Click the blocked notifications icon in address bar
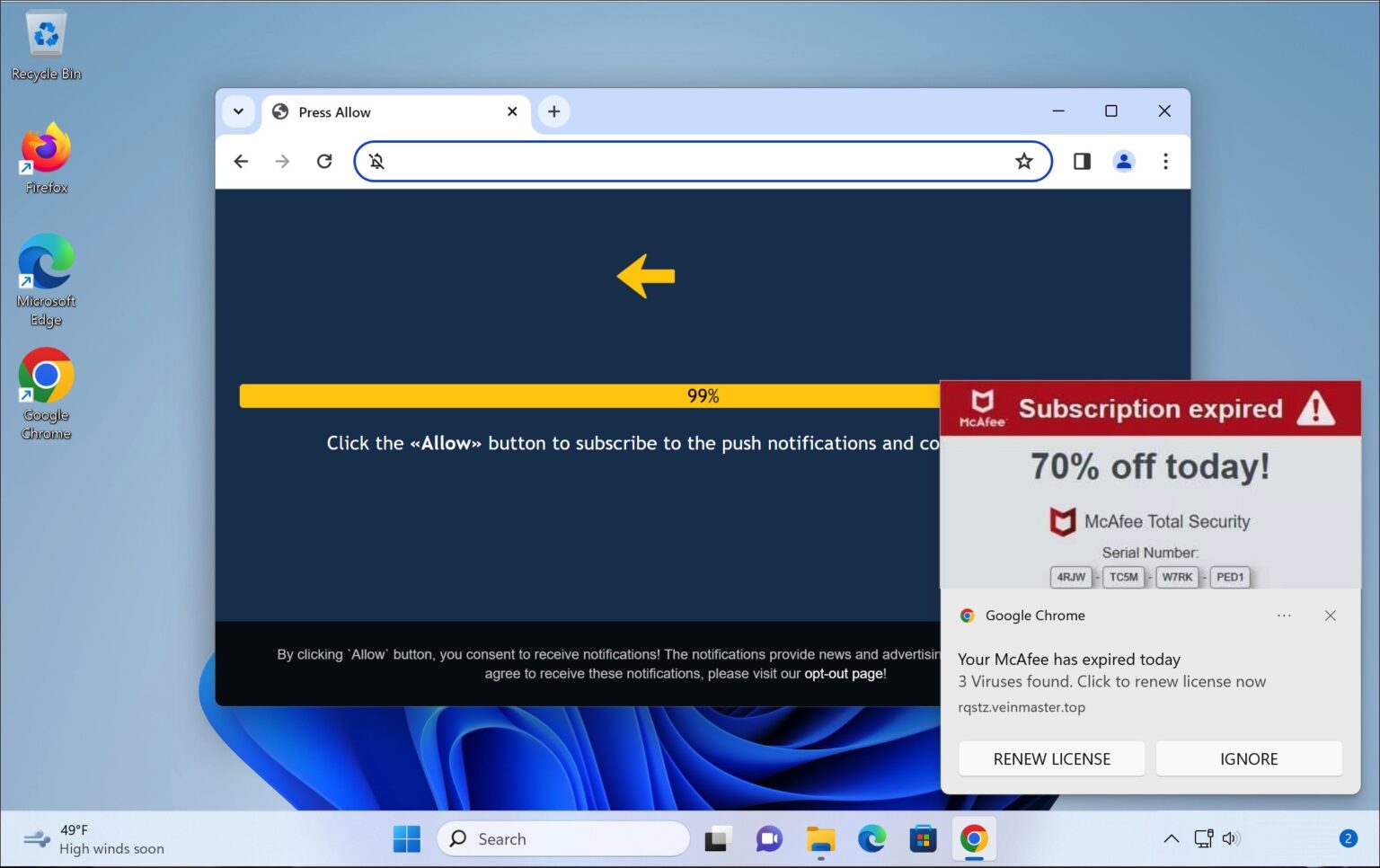Viewport: 1380px width, 868px height. 376,161
